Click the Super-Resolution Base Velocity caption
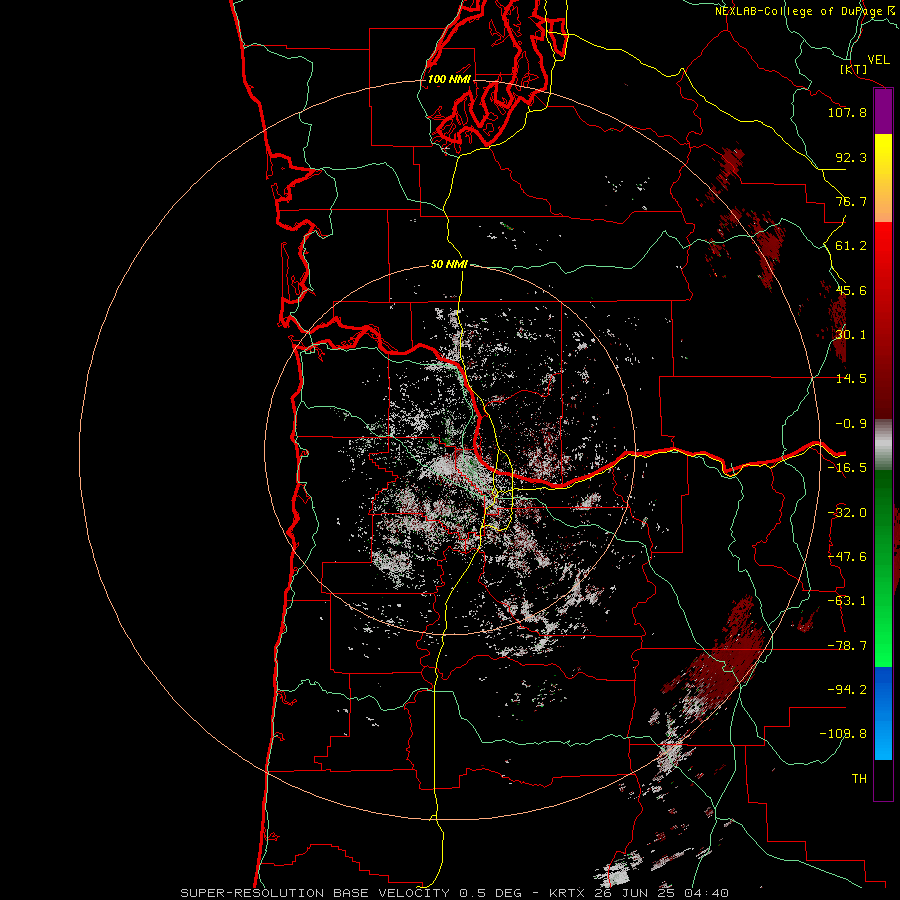This screenshot has width=900, height=900. 455,893
